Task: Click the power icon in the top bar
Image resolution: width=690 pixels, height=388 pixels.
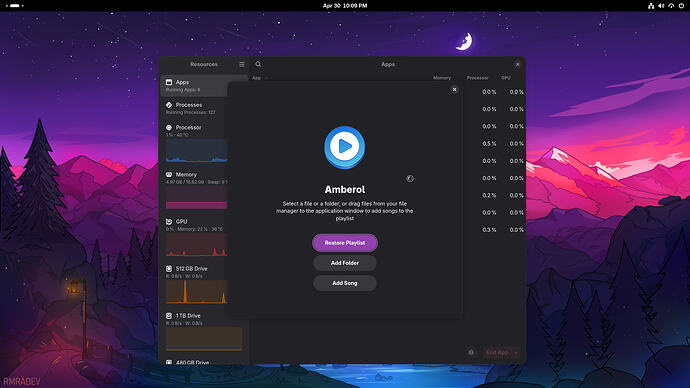Action: (x=681, y=6)
